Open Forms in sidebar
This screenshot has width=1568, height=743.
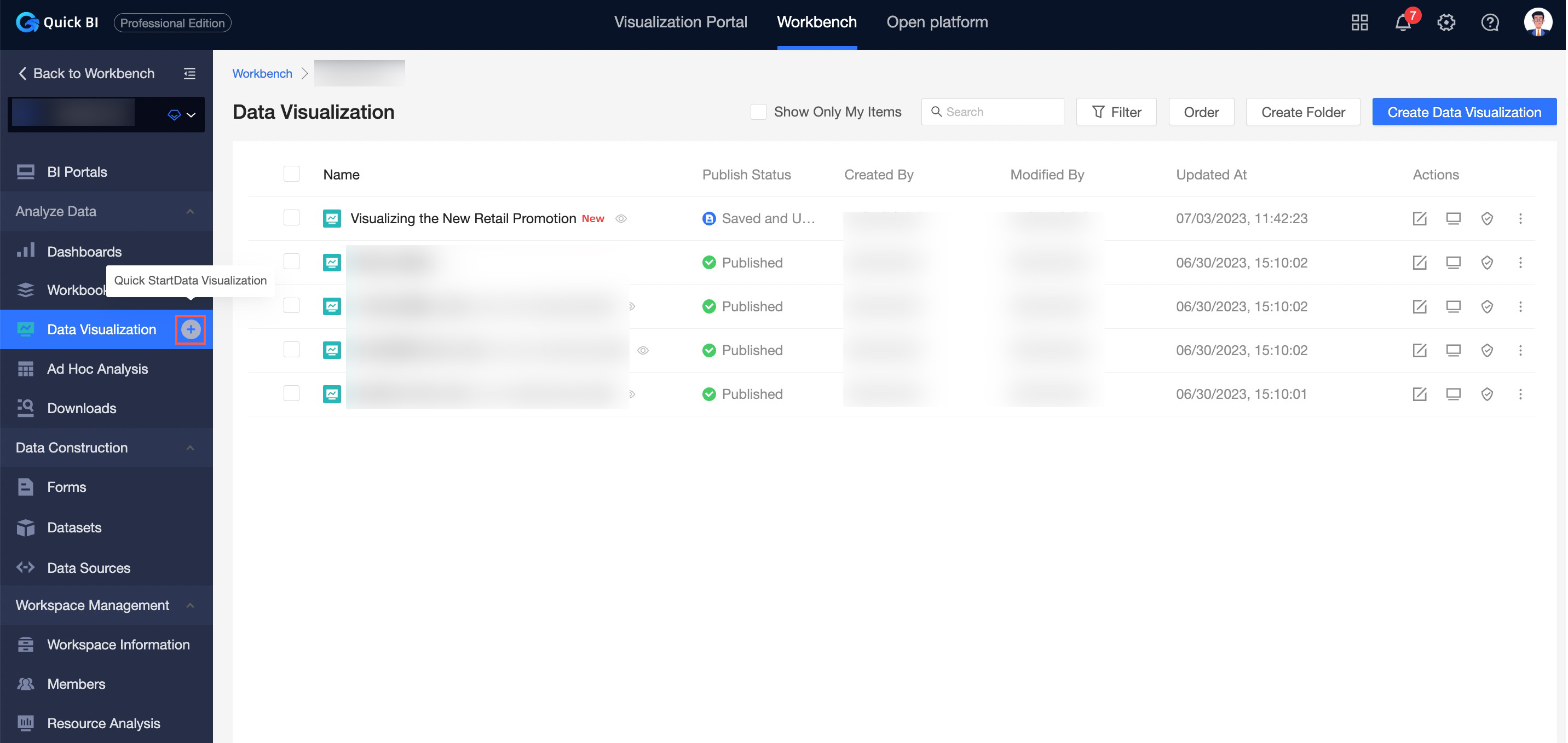coord(107,487)
